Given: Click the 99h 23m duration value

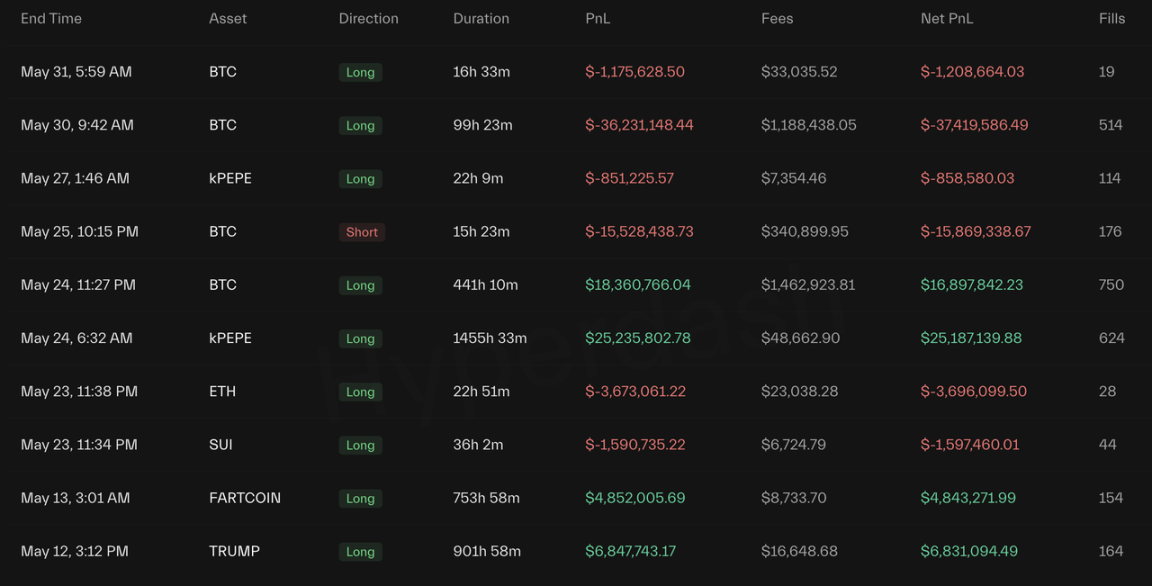Looking at the screenshot, I should click(x=482, y=126).
